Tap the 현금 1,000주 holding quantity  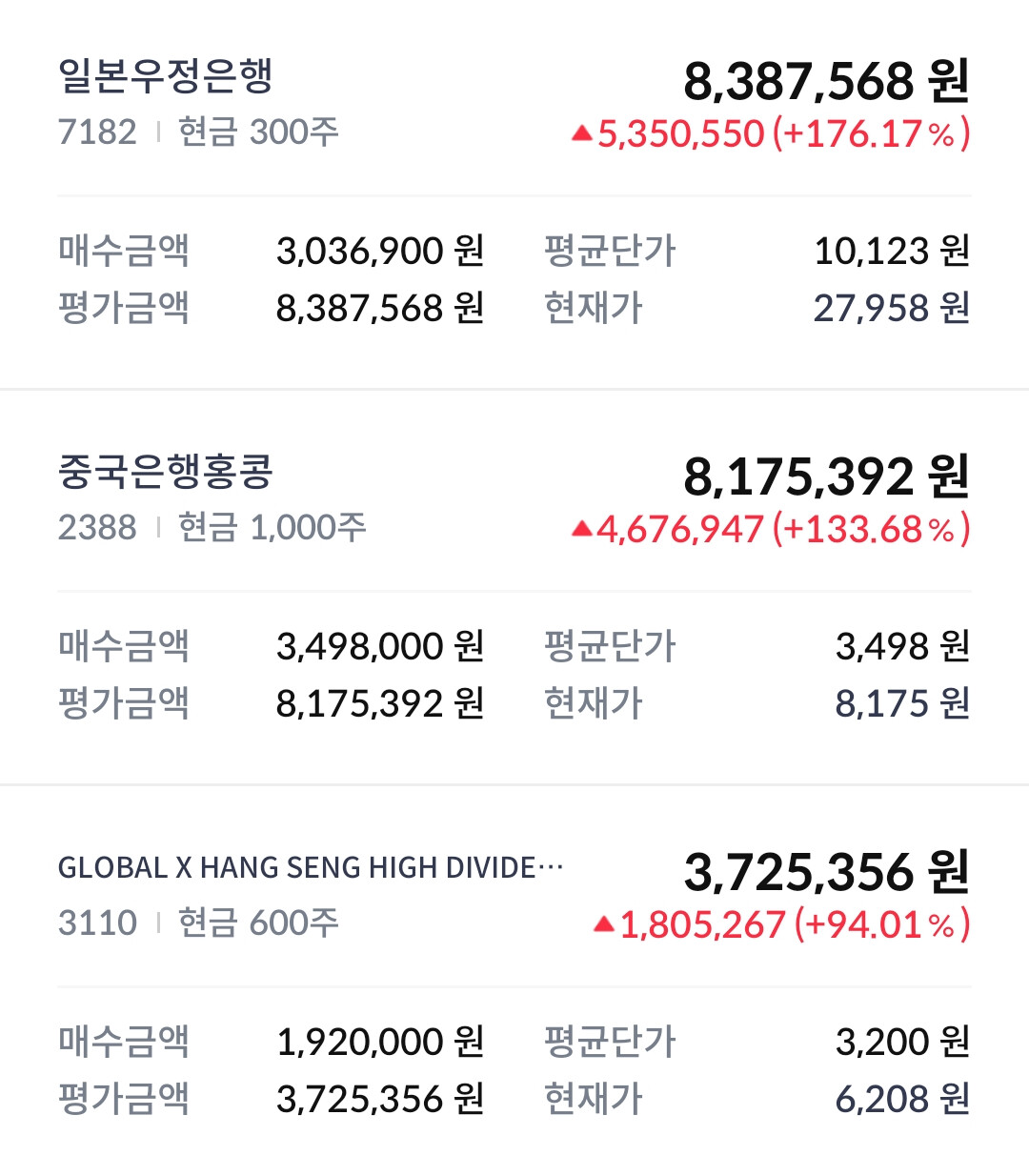tap(272, 527)
